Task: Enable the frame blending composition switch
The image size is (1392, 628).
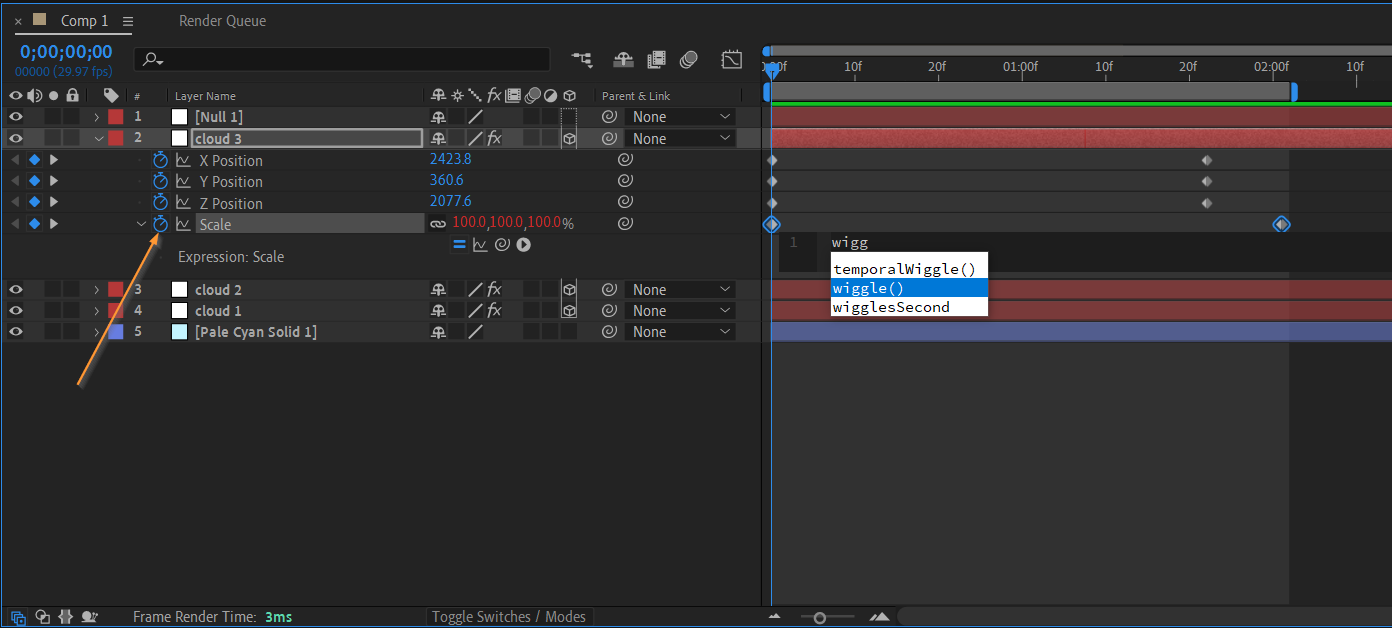Action: coord(656,60)
